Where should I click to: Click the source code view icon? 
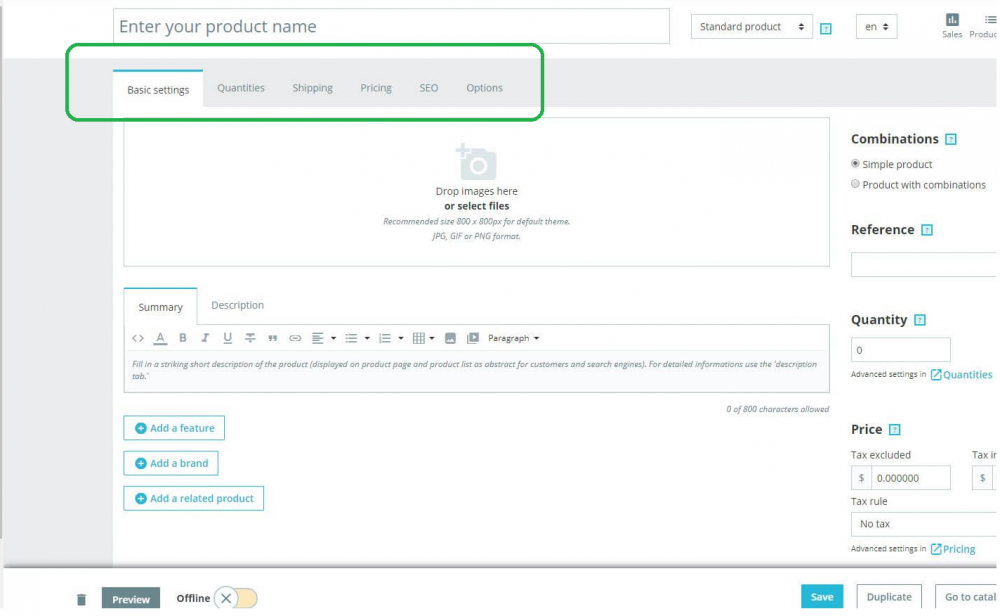138,339
